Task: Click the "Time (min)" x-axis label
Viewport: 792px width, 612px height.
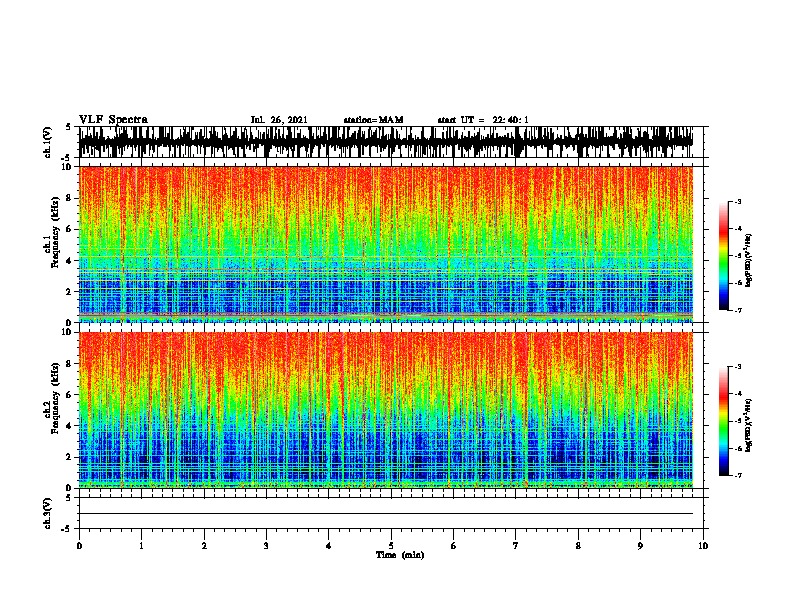Action: point(400,555)
